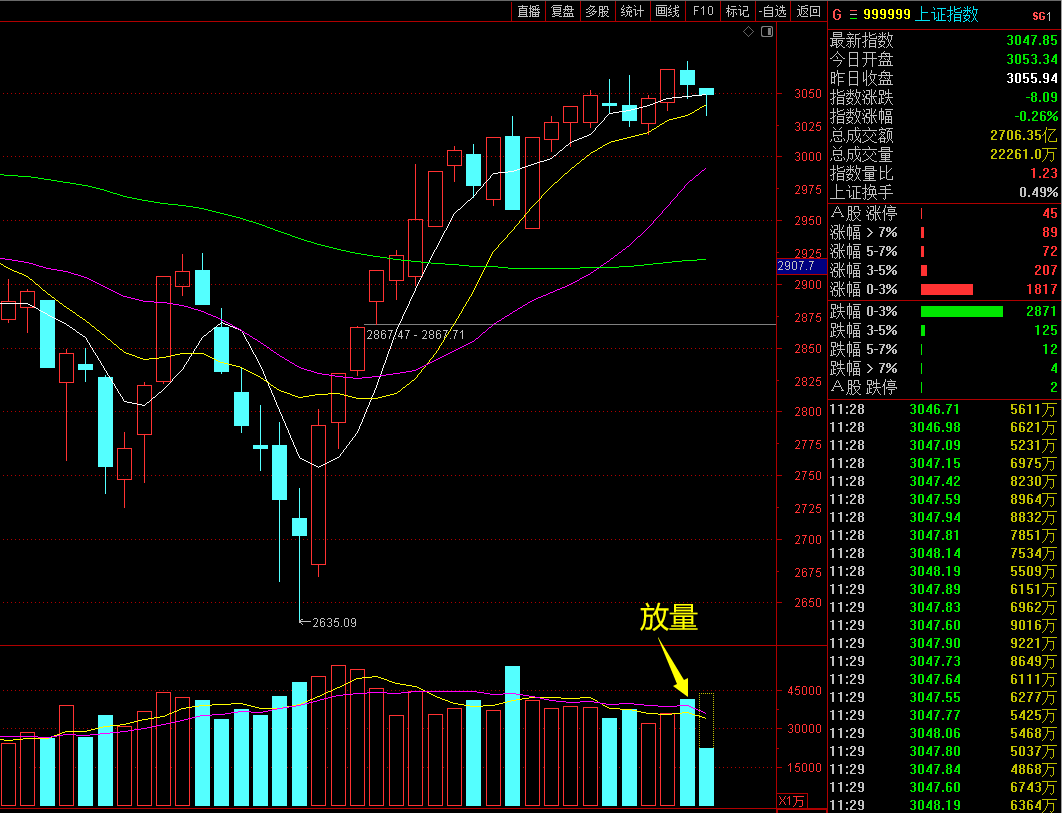Click the 指数涨跌 value -8.09
Image resolution: width=1062 pixels, height=813 pixels.
click(x=1040, y=97)
